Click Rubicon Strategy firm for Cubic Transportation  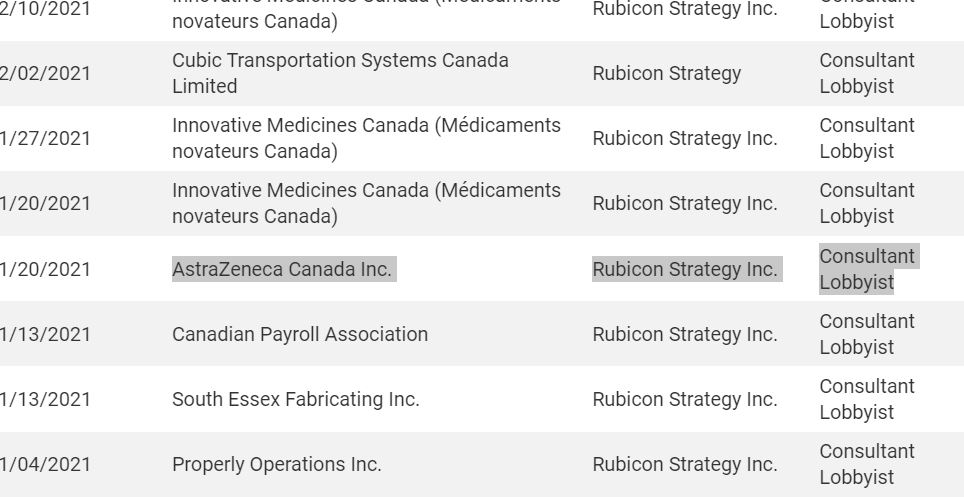[666, 73]
